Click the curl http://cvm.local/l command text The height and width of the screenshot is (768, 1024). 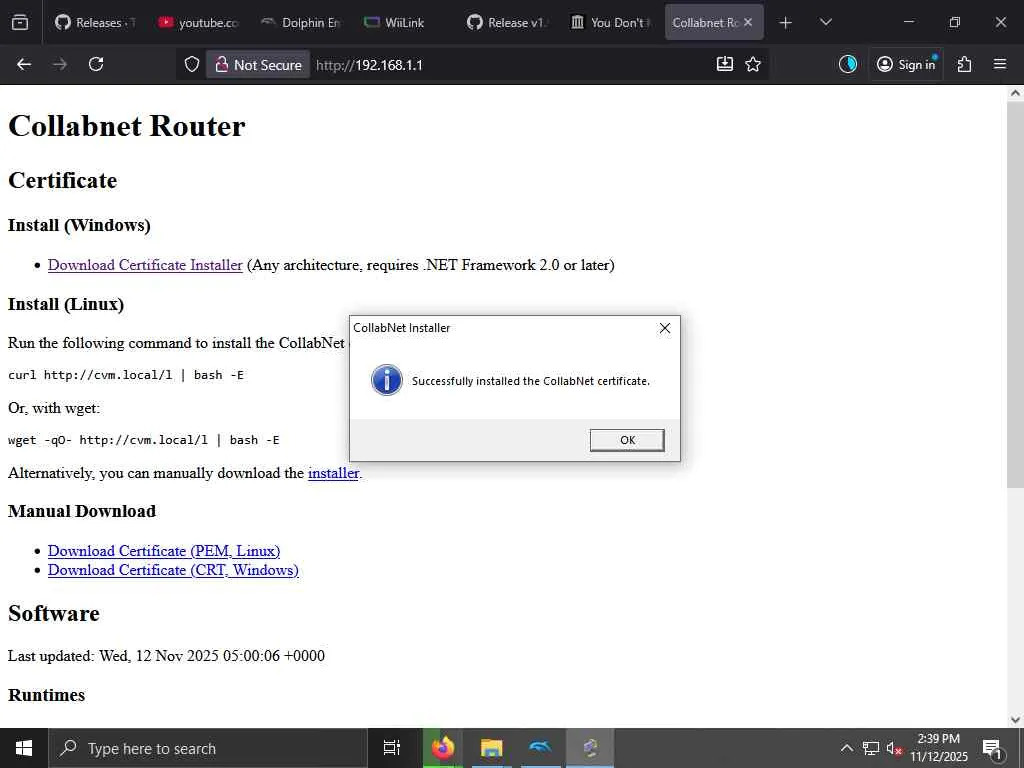[125, 375]
